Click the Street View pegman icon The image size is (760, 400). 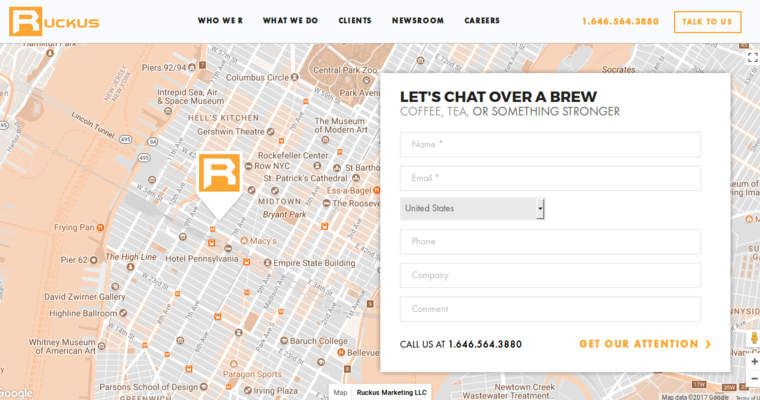pyautogui.click(x=753, y=339)
